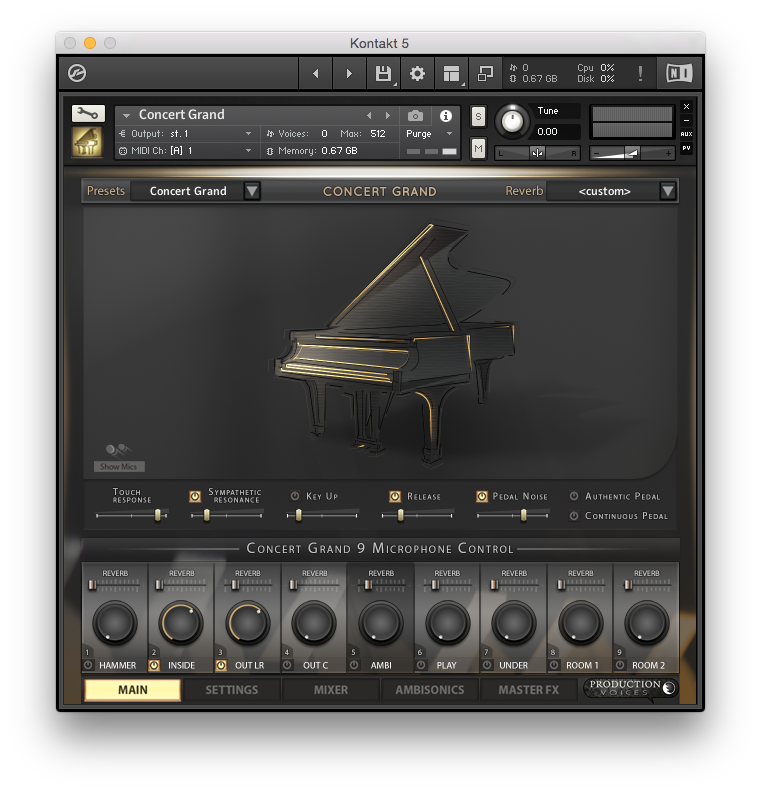
Task: Enable the Continuous Pedal option
Action: pos(574,516)
